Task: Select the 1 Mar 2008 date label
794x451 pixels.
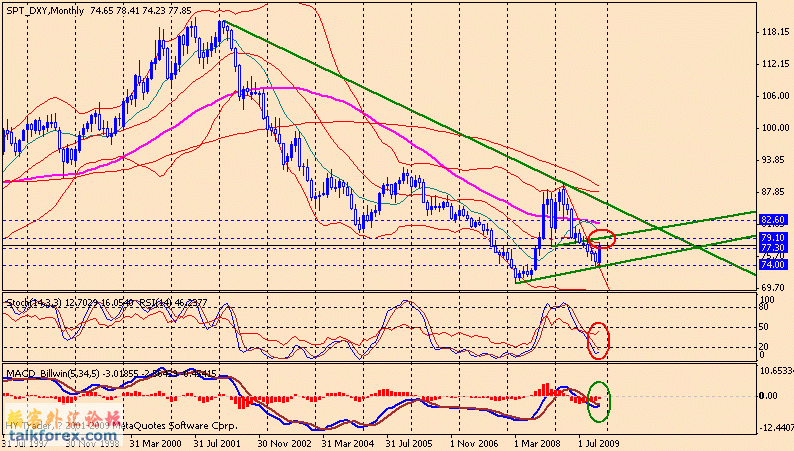Action: (x=538, y=443)
